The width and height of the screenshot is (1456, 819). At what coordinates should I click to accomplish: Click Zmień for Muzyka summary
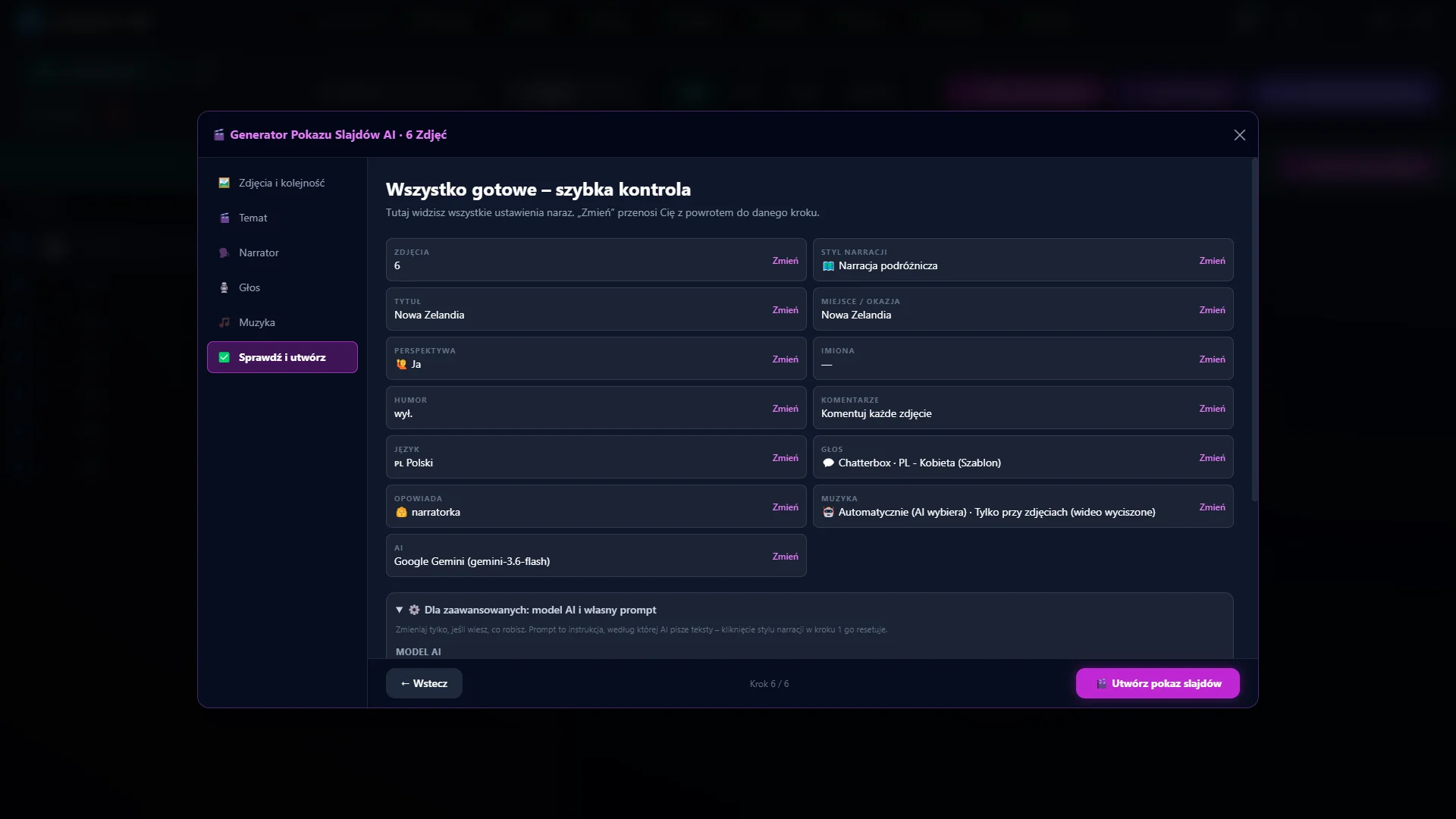(x=1212, y=507)
